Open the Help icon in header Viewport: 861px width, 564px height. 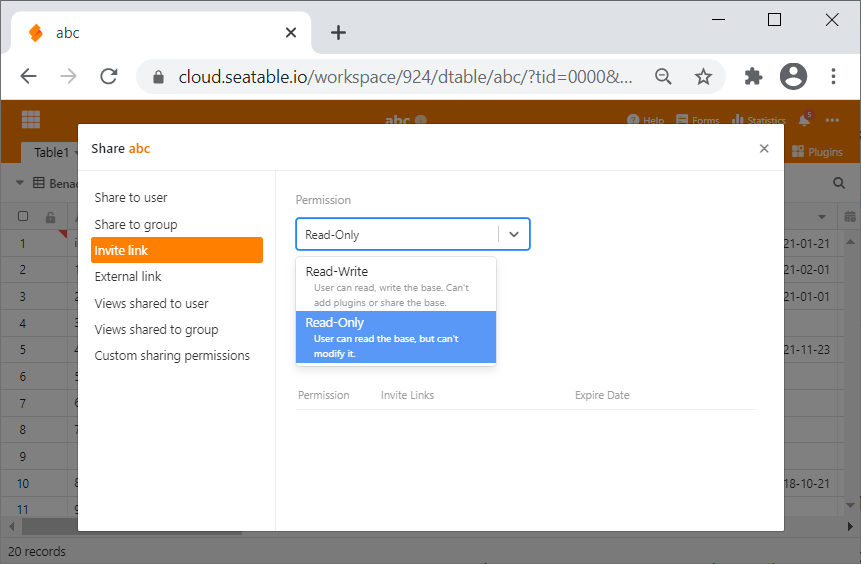[x=633, y=120]
